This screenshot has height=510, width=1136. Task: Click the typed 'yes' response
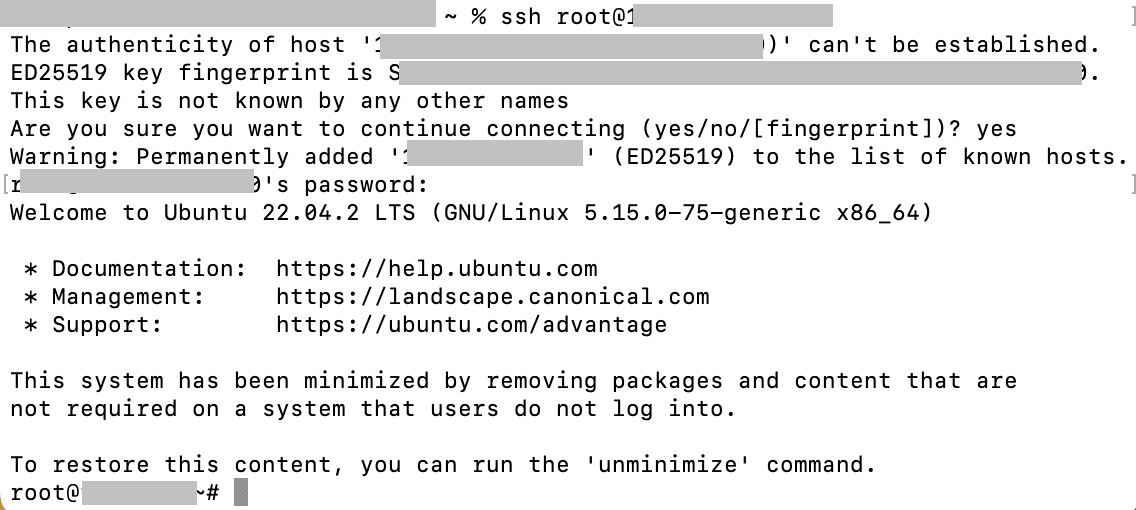click(996, 129)
